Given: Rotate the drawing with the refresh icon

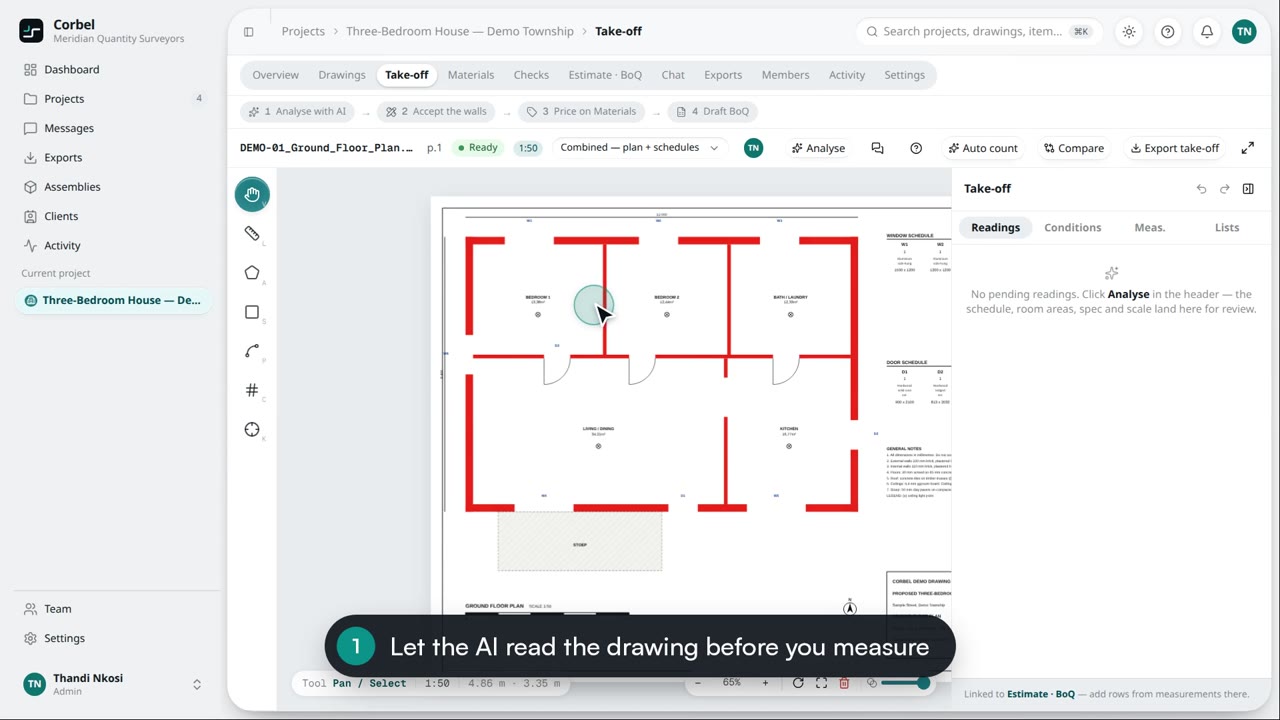Looking at the screenshot, I should [x=798, y=683].
